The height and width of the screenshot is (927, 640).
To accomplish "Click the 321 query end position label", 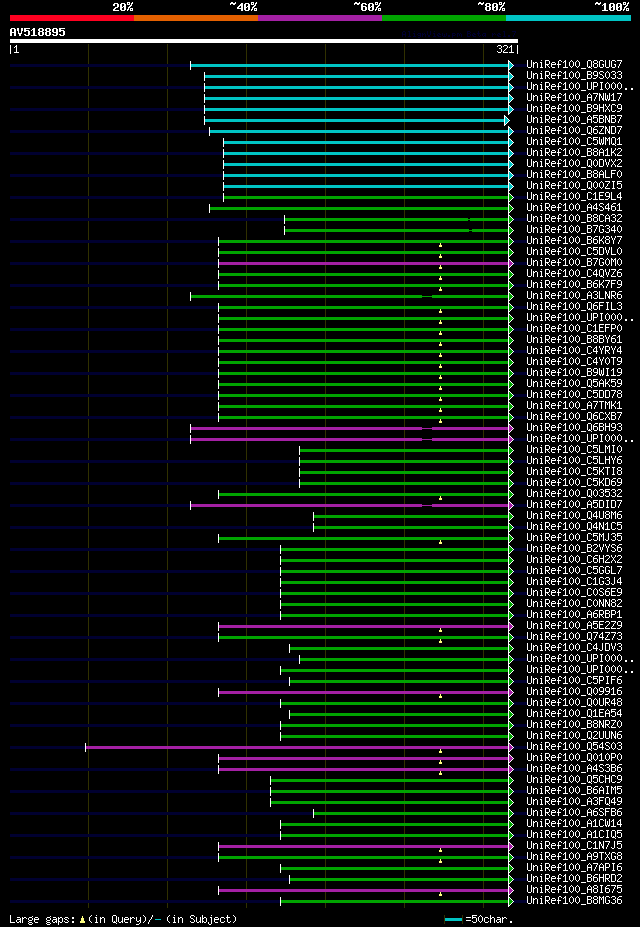I will [505, 50].
